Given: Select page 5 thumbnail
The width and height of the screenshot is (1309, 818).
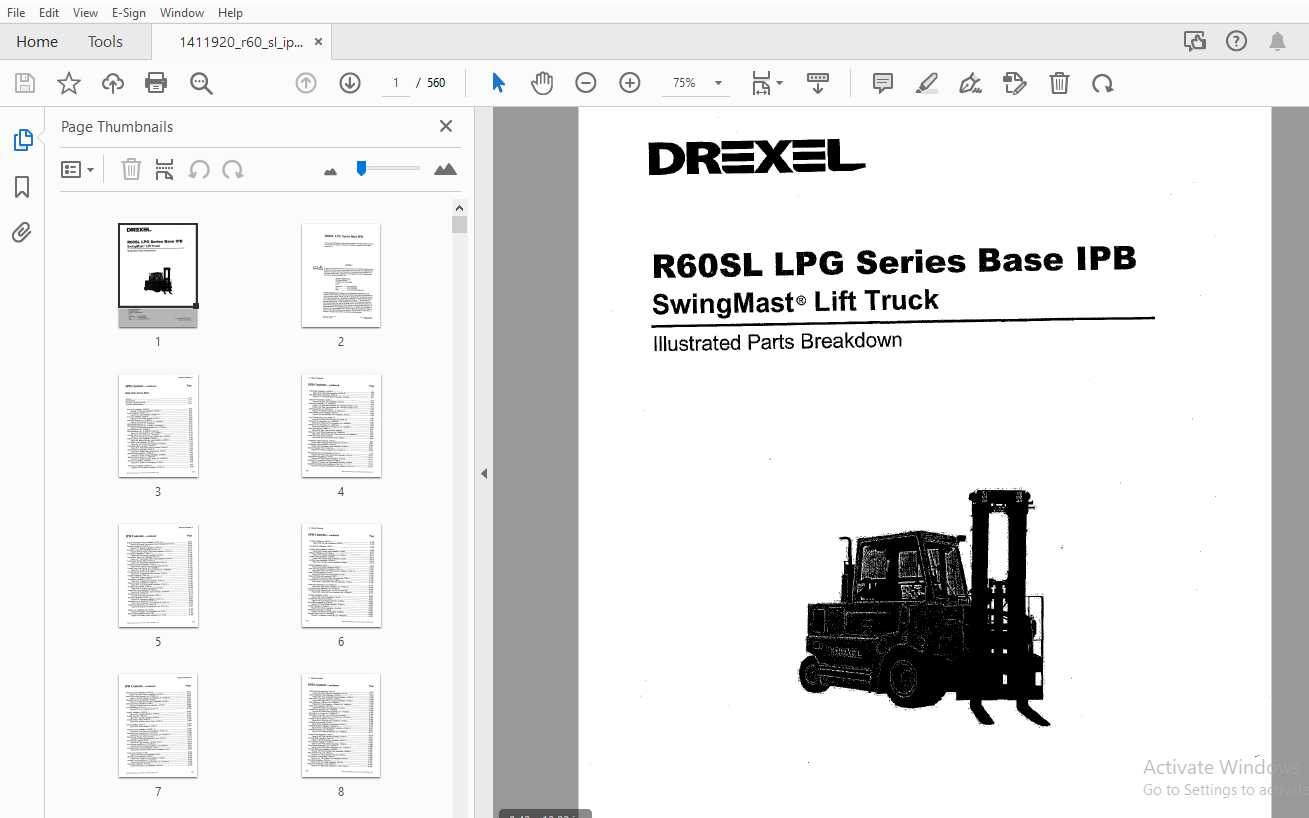Looking at the screenshot, I should click(x=158, y=575).
